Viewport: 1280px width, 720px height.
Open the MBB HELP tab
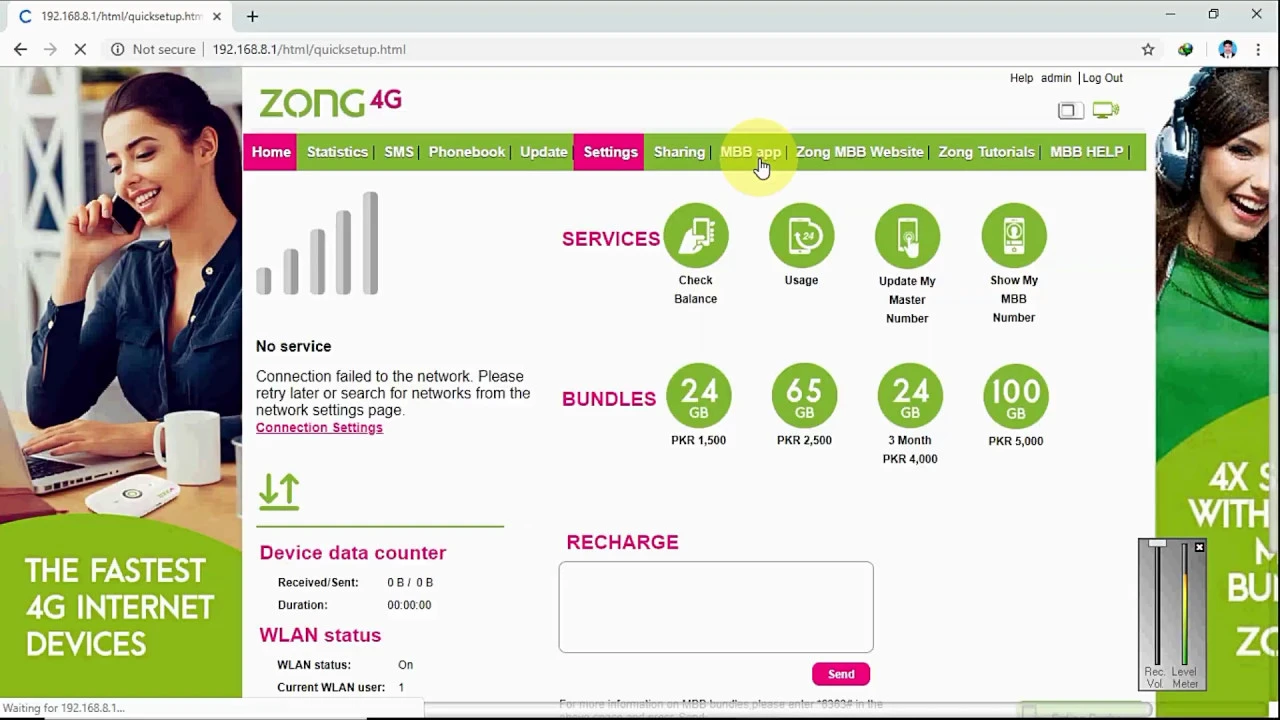pos(1086,152)
